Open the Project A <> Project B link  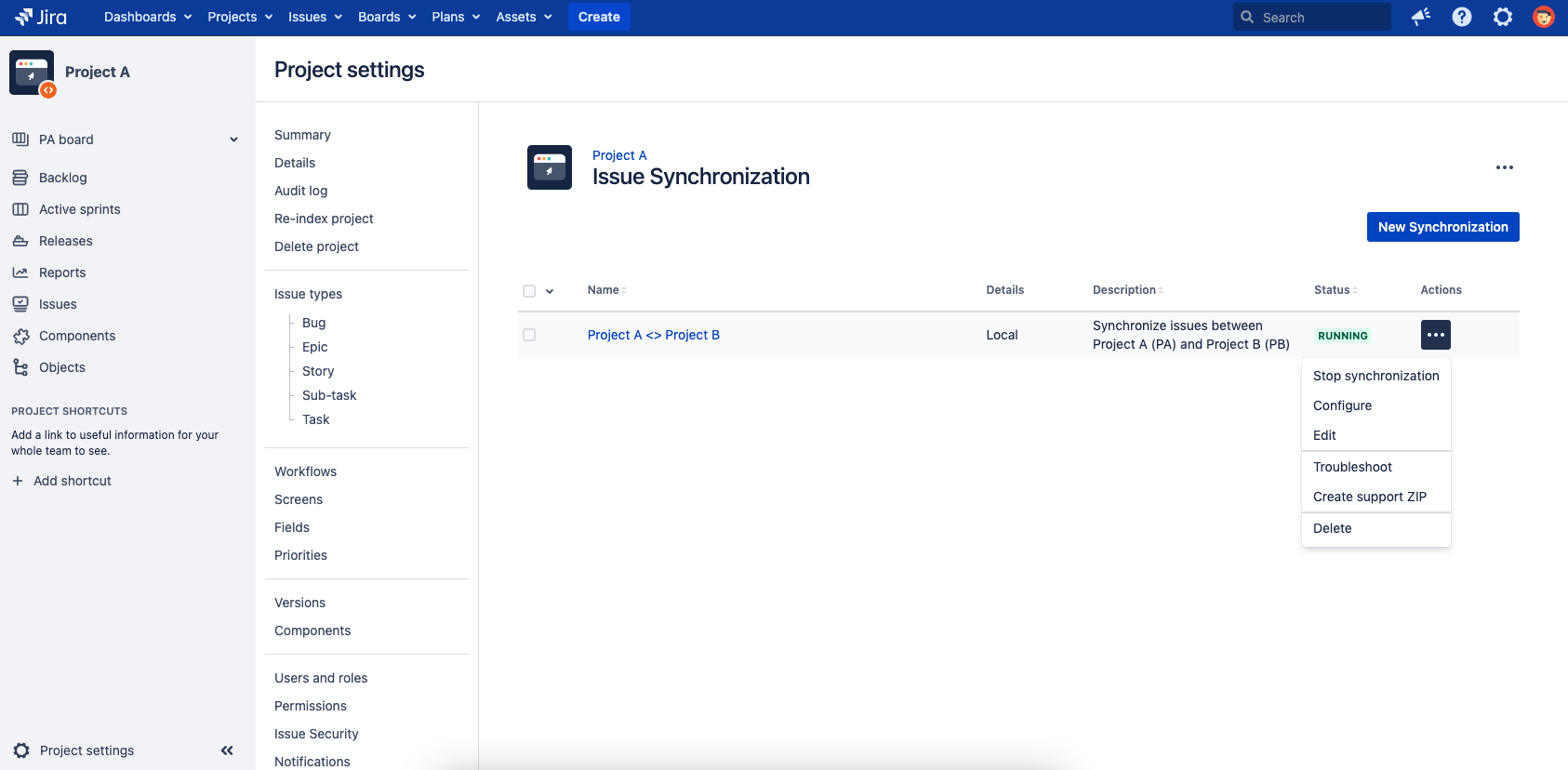tap(653, 335)
